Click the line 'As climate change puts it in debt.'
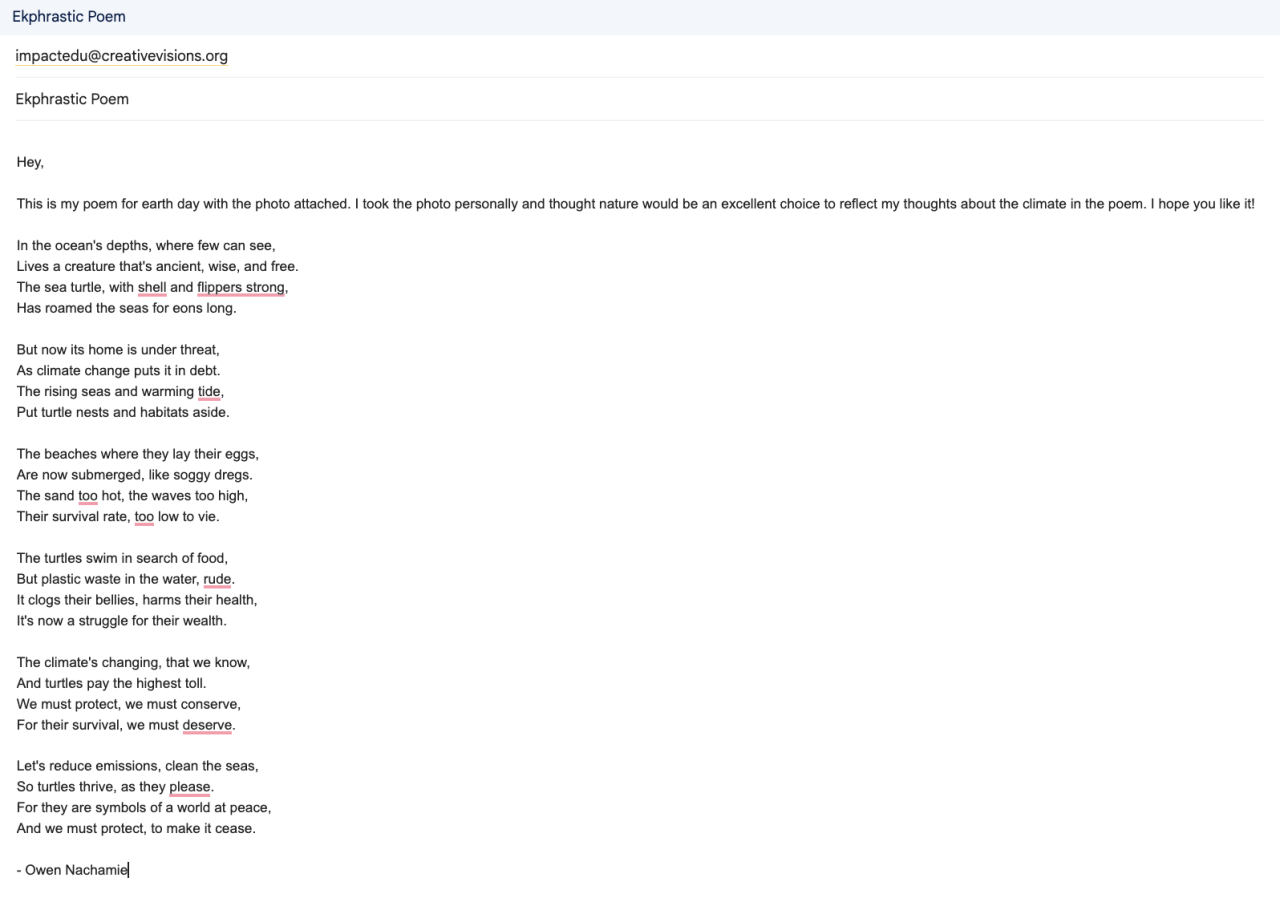The width and height of the screenshot is (1280, 906). (119, 370)
